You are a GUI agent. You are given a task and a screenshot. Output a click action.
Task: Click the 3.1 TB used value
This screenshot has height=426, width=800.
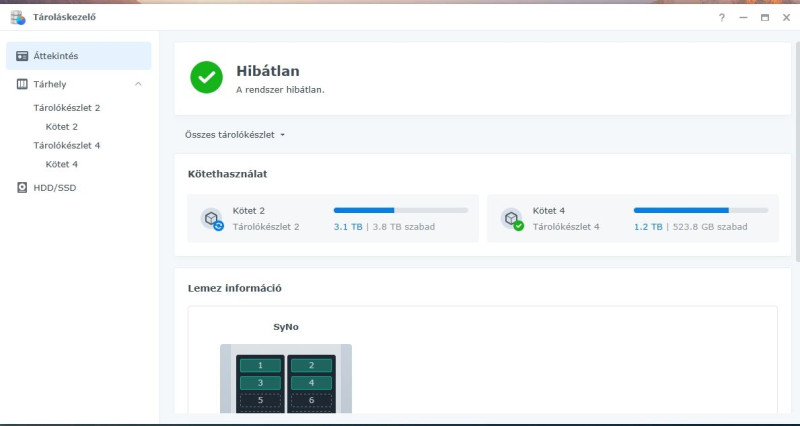point(348,227)
